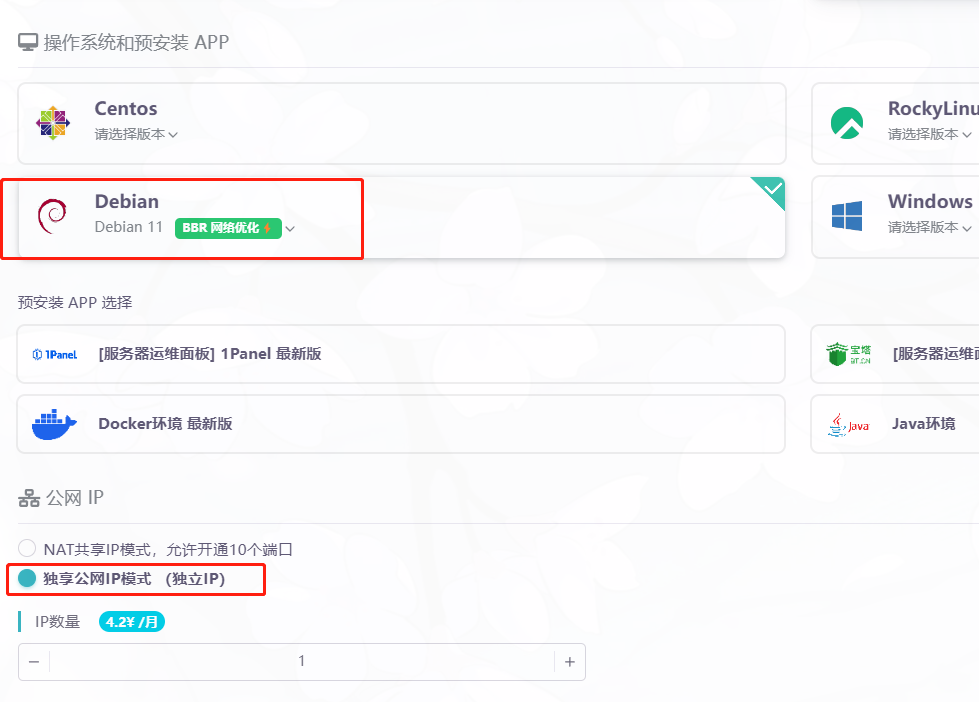
Task: Select the RockyLinux icon
Action: (x=845, y=122)
